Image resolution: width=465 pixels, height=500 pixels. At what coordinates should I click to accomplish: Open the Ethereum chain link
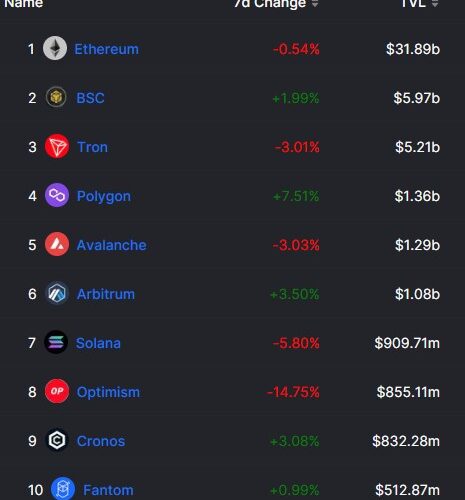pos(106,49)
